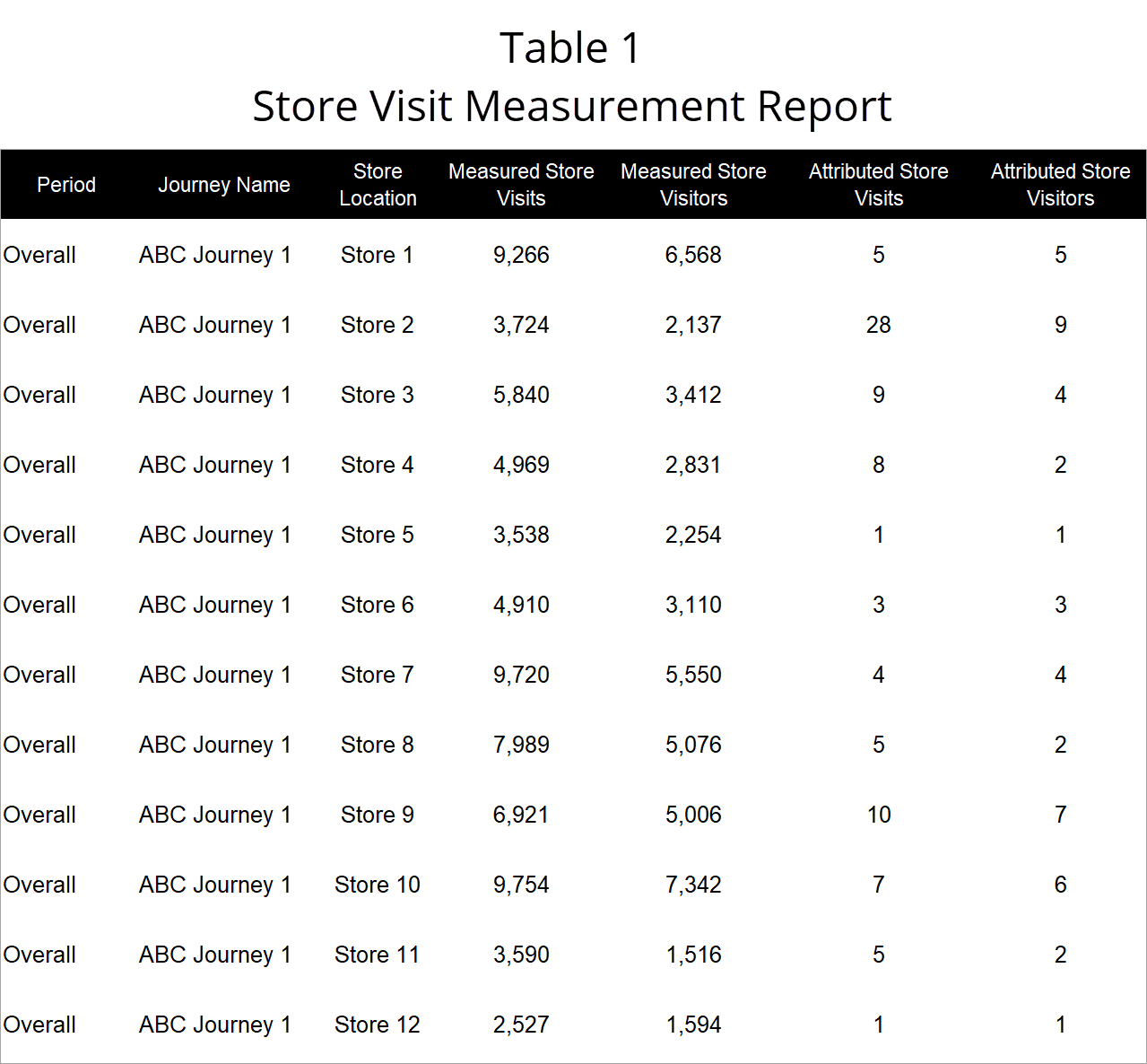Click the Attributed Store Visits header
The width and height of the screenshot is (1147, 1064).
pos(878,185)
